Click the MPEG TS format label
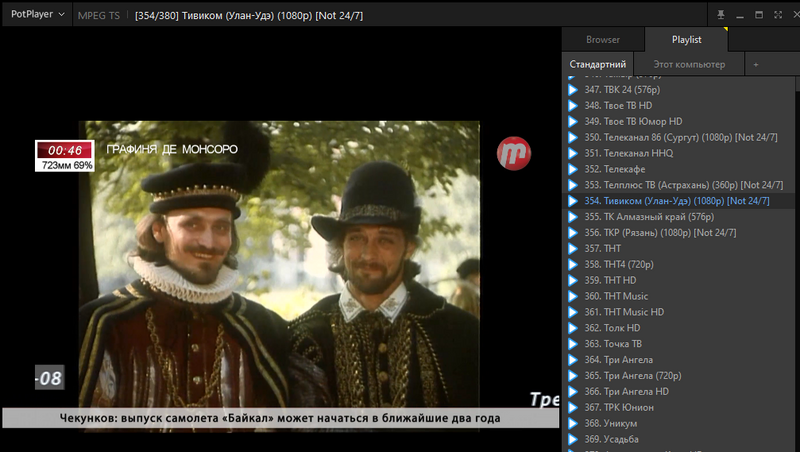Image resolution: width=800 pixels, height=452 pixels. [98, 15]
